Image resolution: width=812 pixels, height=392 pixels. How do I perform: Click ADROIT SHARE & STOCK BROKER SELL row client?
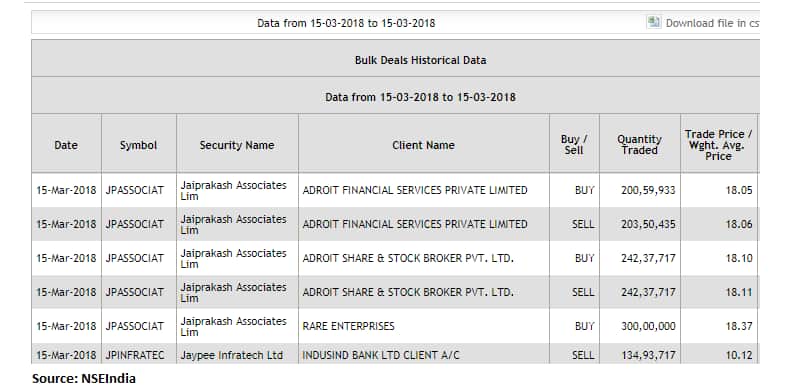(x=408, y=292)
